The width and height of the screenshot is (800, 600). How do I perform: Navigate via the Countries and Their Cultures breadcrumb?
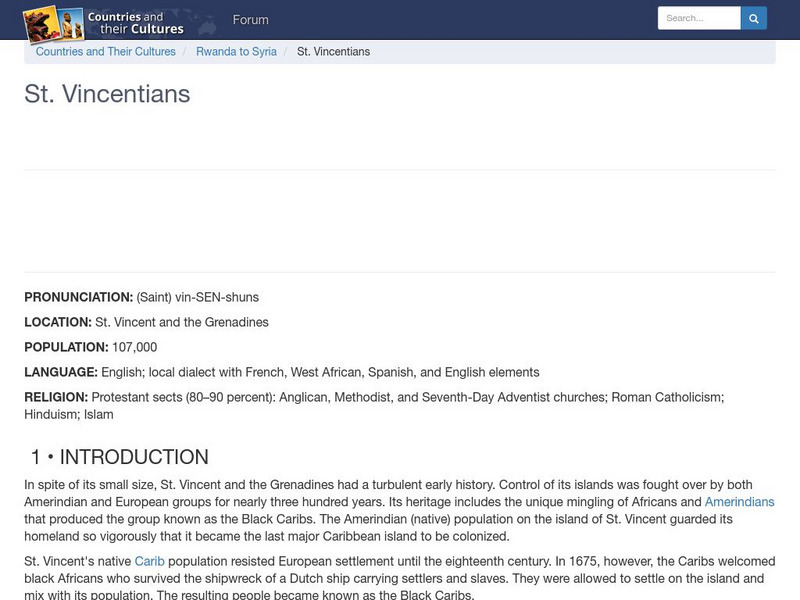click(105, 51)
